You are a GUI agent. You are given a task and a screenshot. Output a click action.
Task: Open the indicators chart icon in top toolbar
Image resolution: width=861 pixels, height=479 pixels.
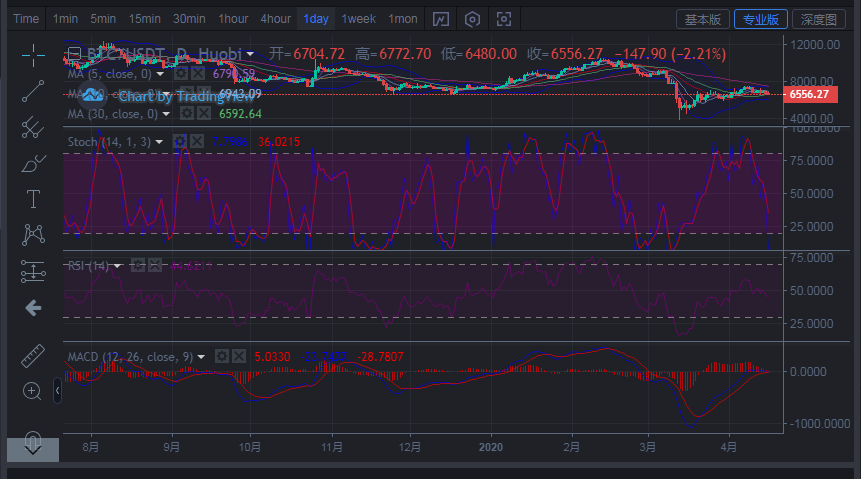(x=440, y=19)
